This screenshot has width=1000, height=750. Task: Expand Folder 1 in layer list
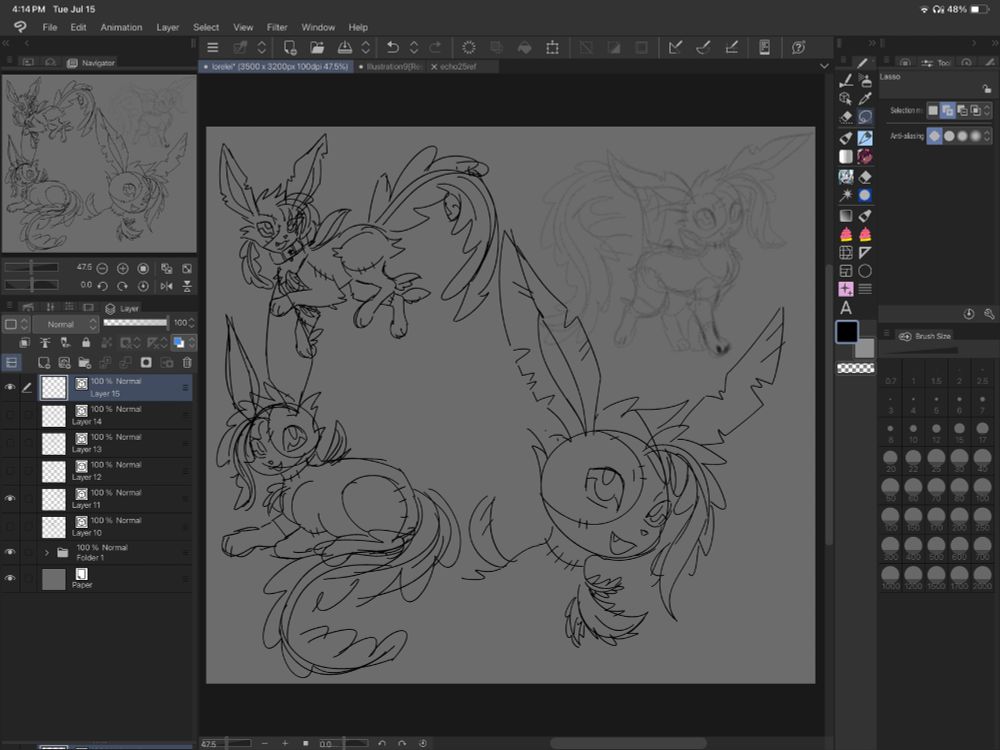coord(46,552)
